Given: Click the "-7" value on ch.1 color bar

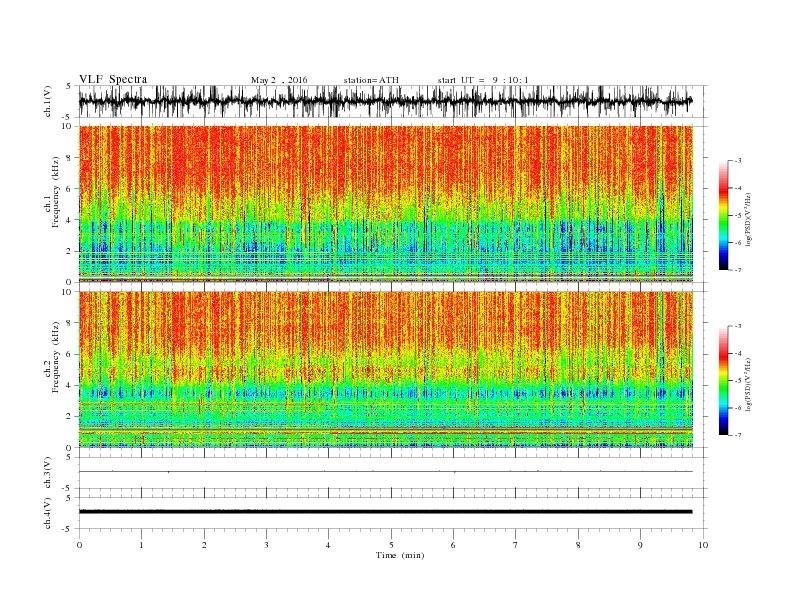Looking at the screenshot, I should pos(737,270).
